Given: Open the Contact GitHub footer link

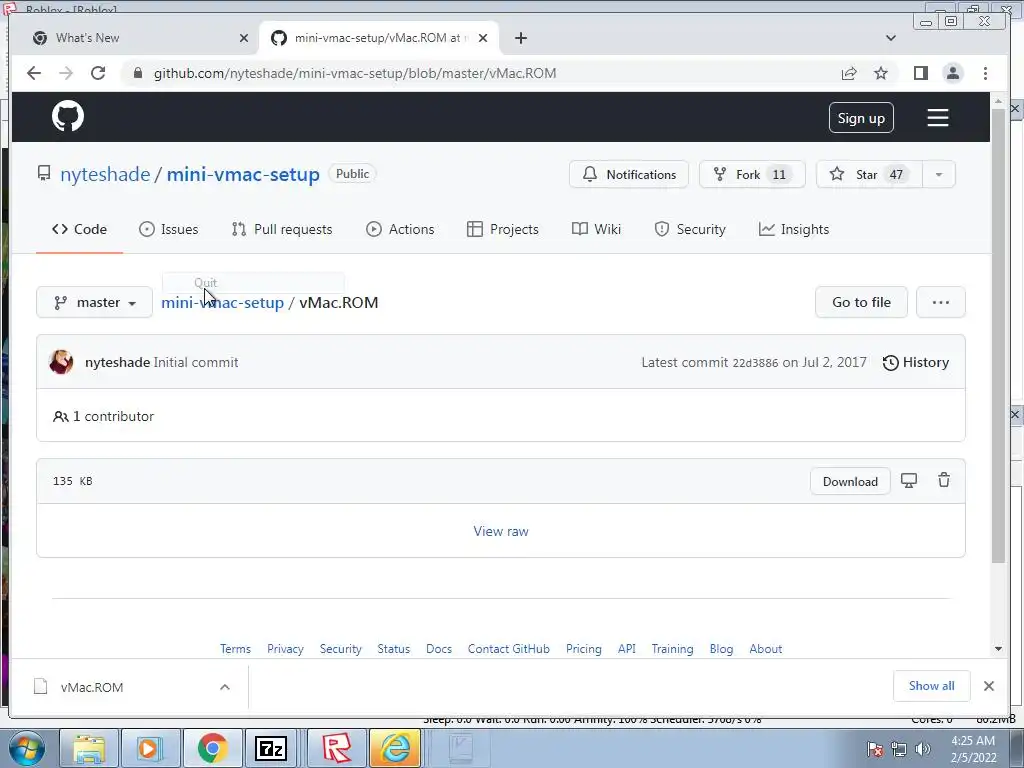Looking at the screenshot, I should coord(509,648).
